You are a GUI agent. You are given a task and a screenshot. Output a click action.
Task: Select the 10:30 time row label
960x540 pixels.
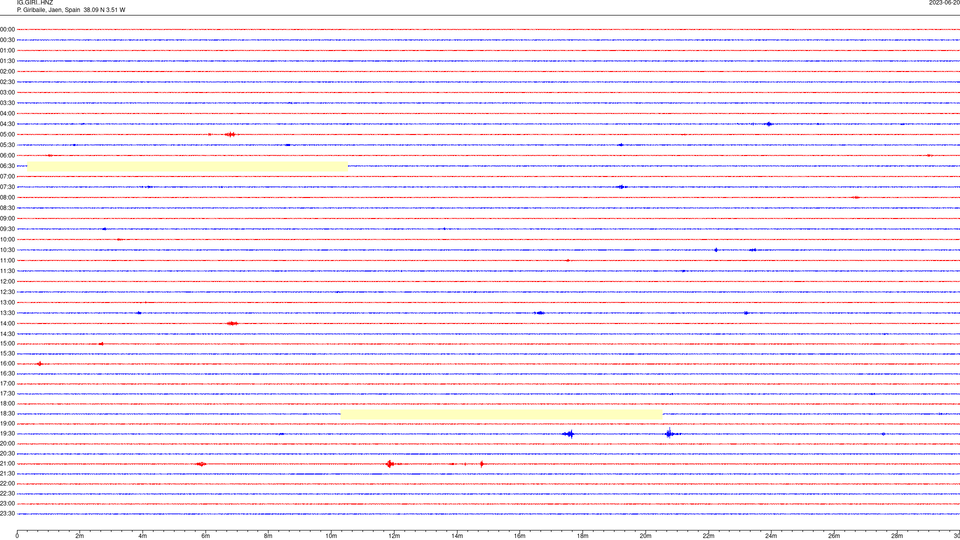point(7,250)
